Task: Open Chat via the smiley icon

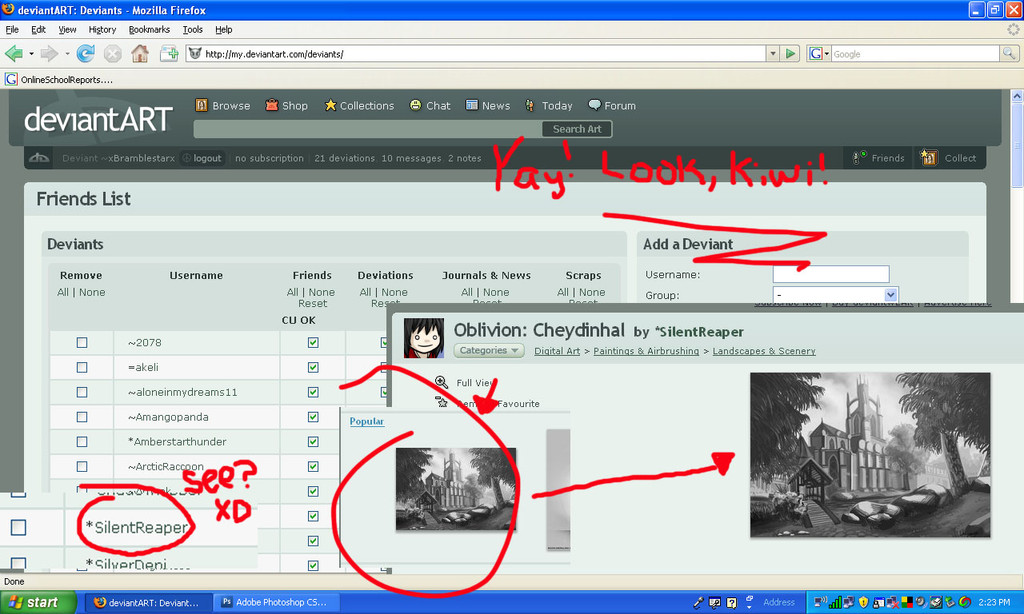Action: point(415,105)
